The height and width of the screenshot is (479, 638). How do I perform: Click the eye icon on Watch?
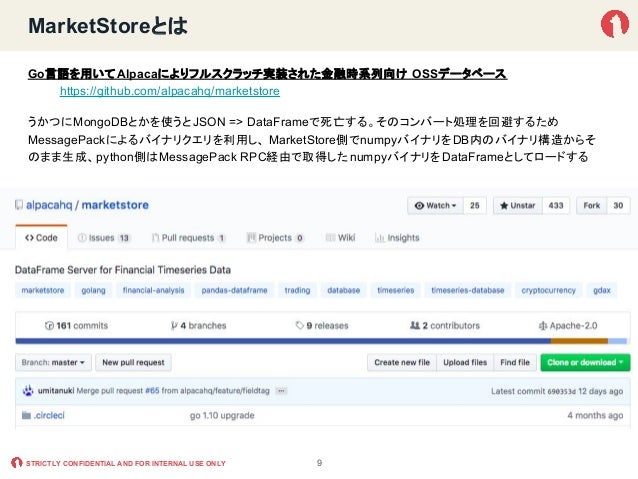[x=419, y=206]
